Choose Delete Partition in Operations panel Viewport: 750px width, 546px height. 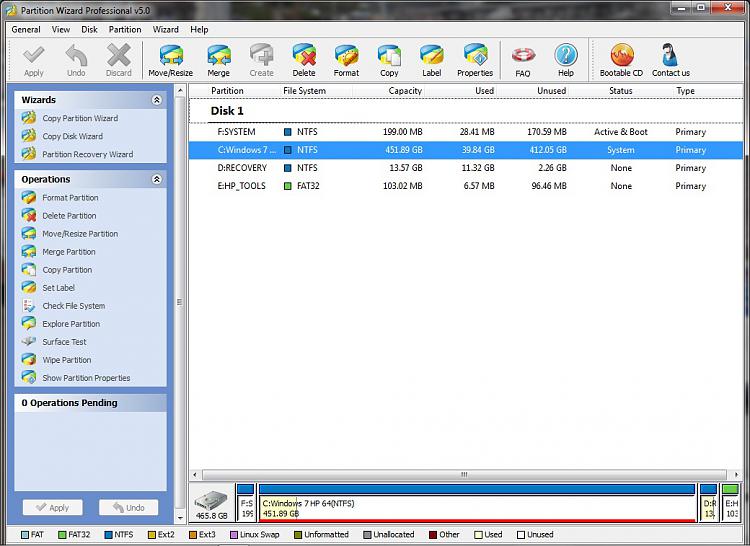(x=69, y=216)
